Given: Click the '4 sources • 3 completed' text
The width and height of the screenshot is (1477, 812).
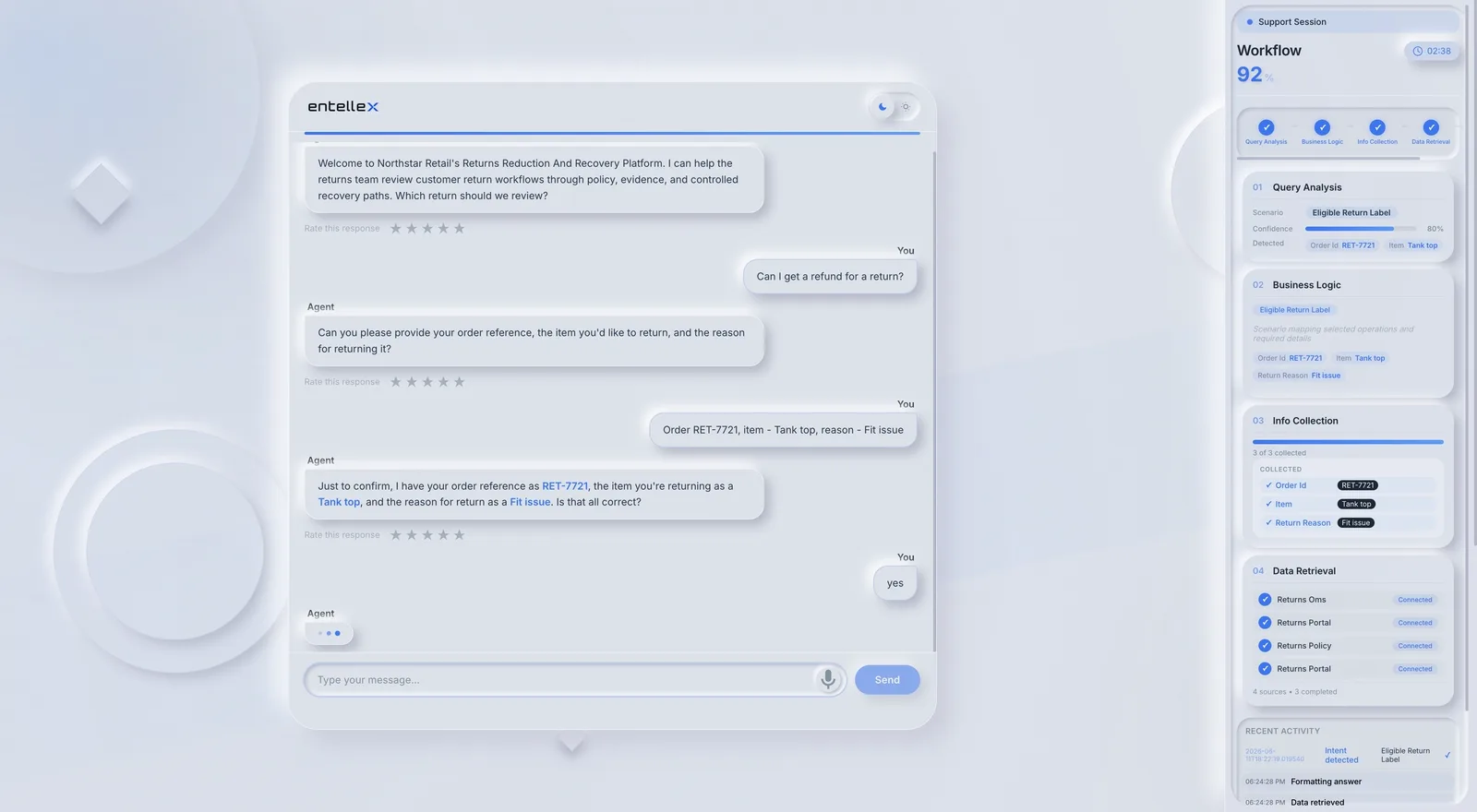Looking at the screenshot, I should pos(1294,692).
